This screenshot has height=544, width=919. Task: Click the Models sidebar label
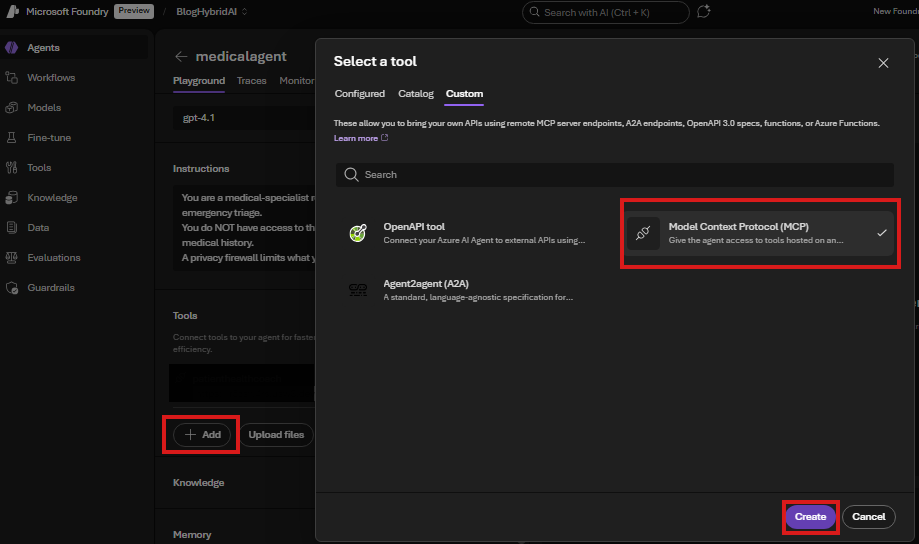point(44,107)
